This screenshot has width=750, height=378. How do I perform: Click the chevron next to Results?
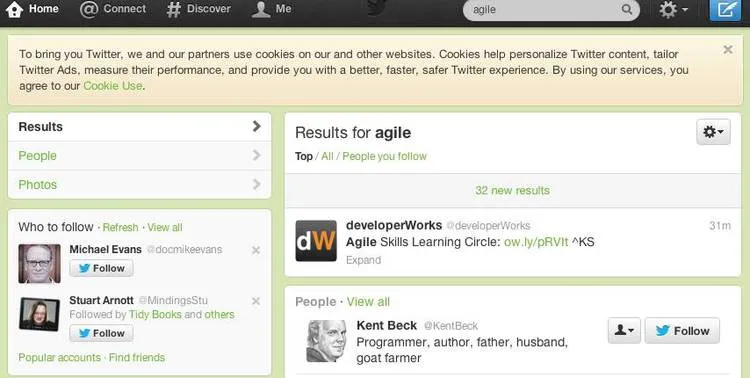[257, 126]
